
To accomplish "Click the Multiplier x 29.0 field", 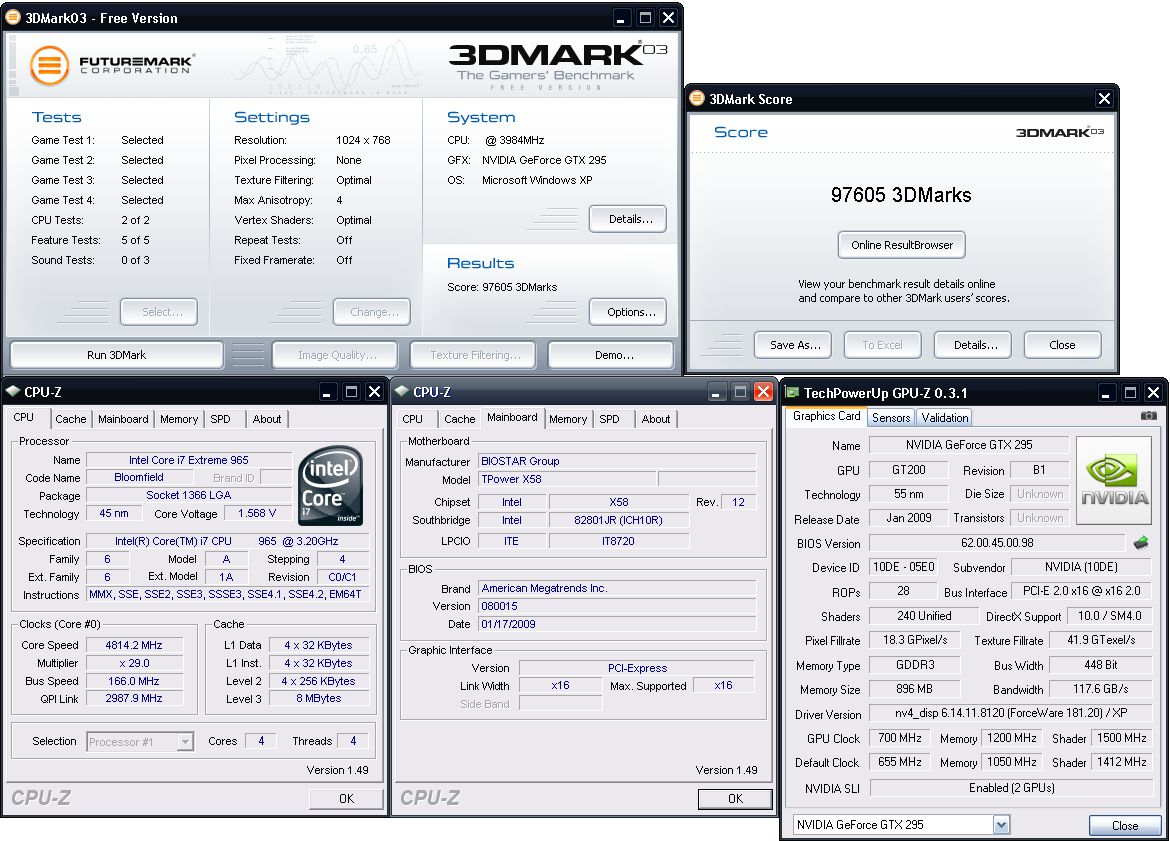I will coord(134,663).
